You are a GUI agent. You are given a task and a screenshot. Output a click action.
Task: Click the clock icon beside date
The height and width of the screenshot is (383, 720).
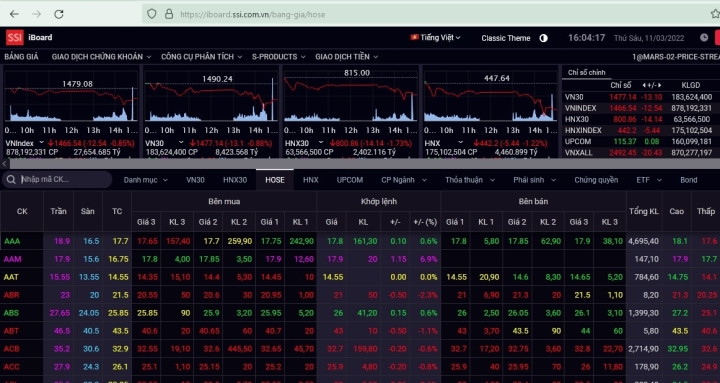pyautogui.click(x=704, y=38)
